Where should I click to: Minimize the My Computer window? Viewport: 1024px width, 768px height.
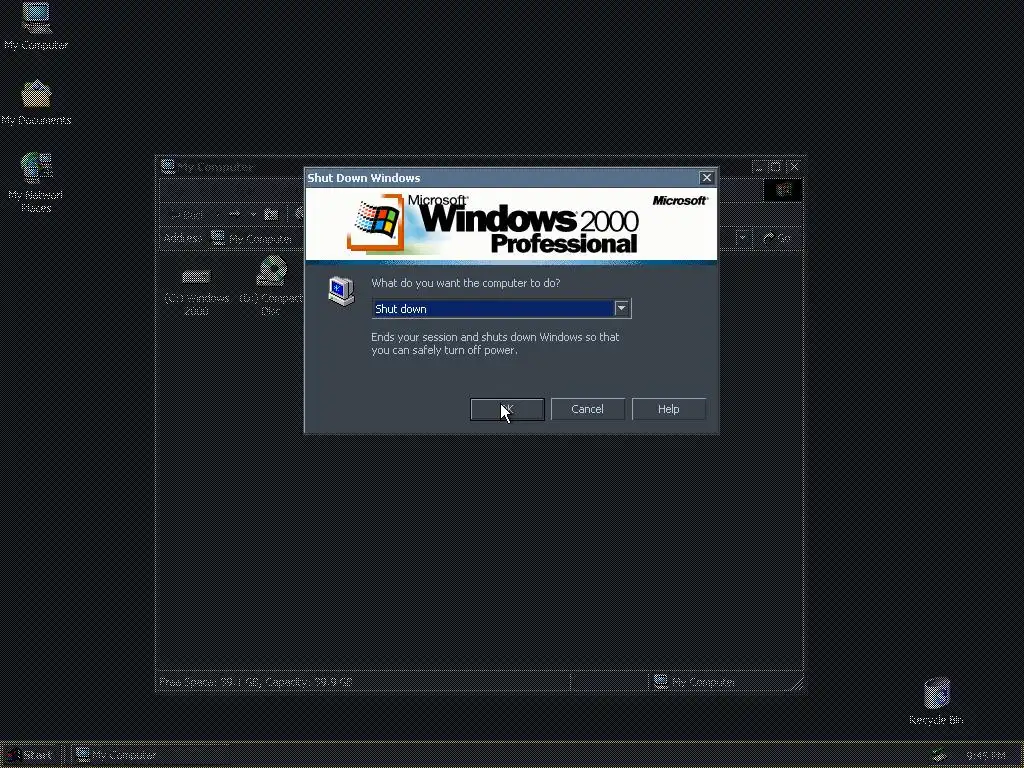coord(758,167)
